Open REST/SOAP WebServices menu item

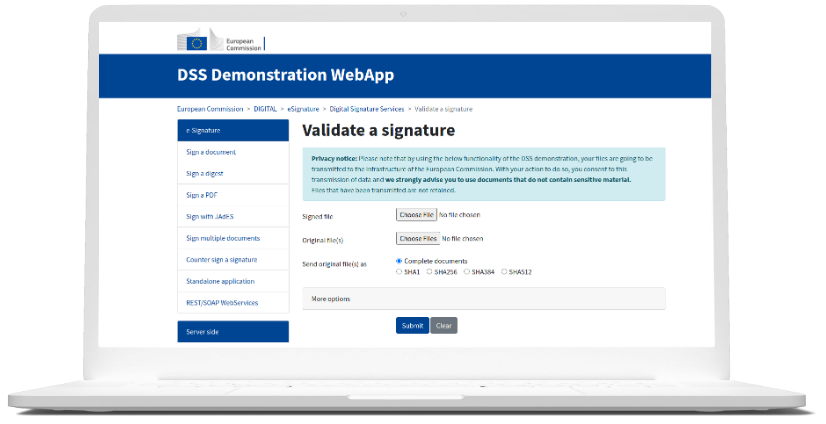[x=233, y=303]
